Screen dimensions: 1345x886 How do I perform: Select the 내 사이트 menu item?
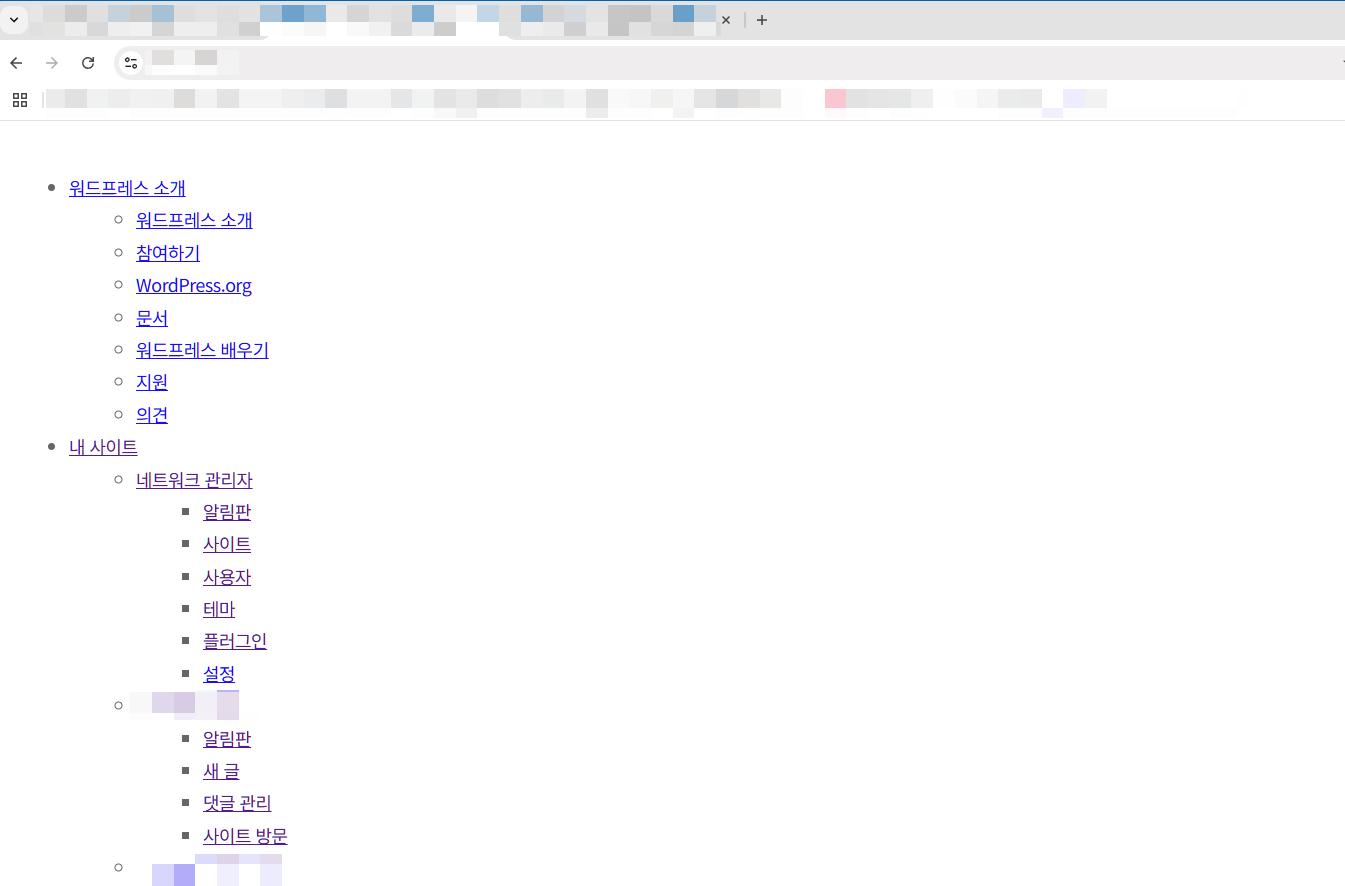pyautogui.click(x=103, y=447)
